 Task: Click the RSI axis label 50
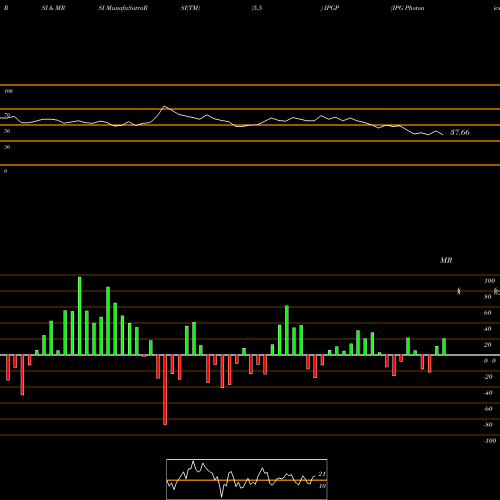pos(7,131)
